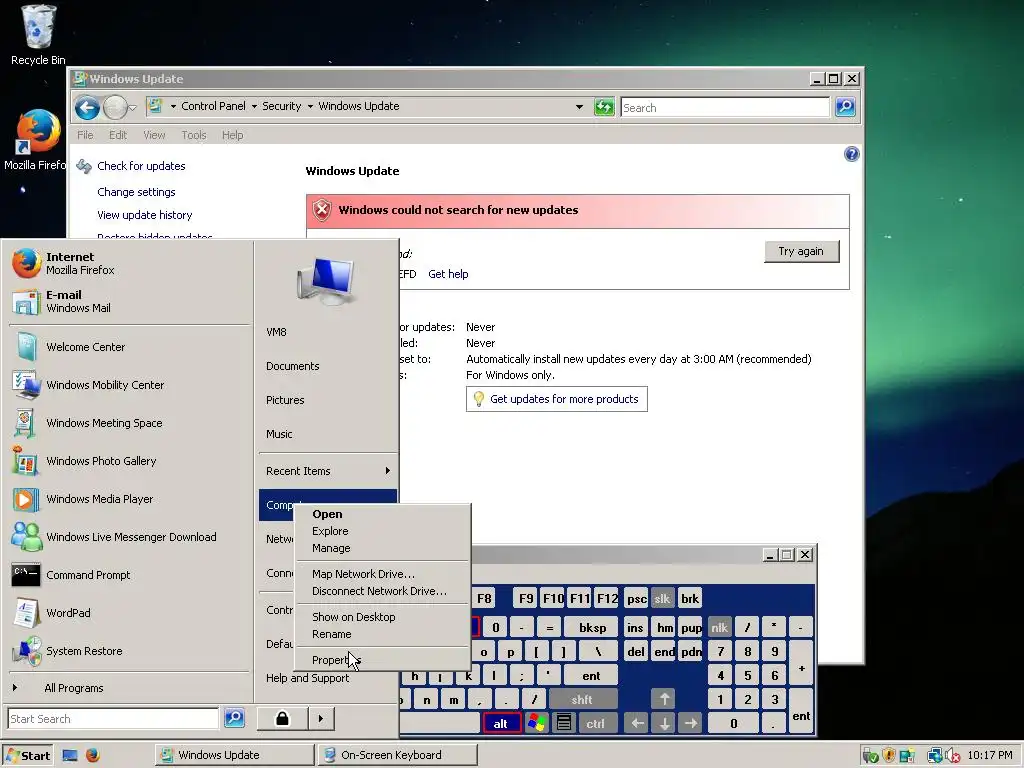1024x768 pixels.
Task: Choose Explore from the context menu
Action: point(383,531)
